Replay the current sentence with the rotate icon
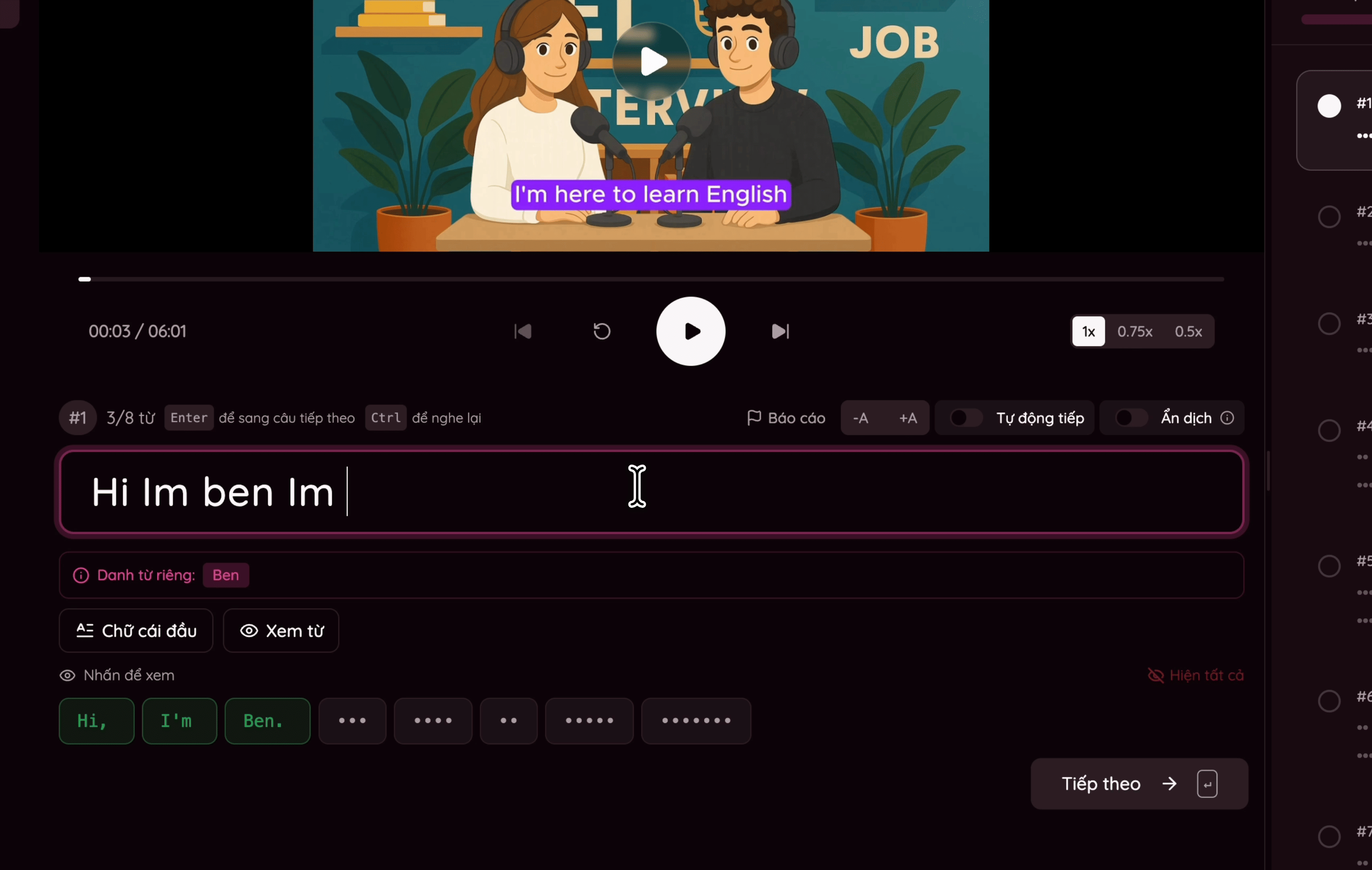 click(x=602, y=331)
